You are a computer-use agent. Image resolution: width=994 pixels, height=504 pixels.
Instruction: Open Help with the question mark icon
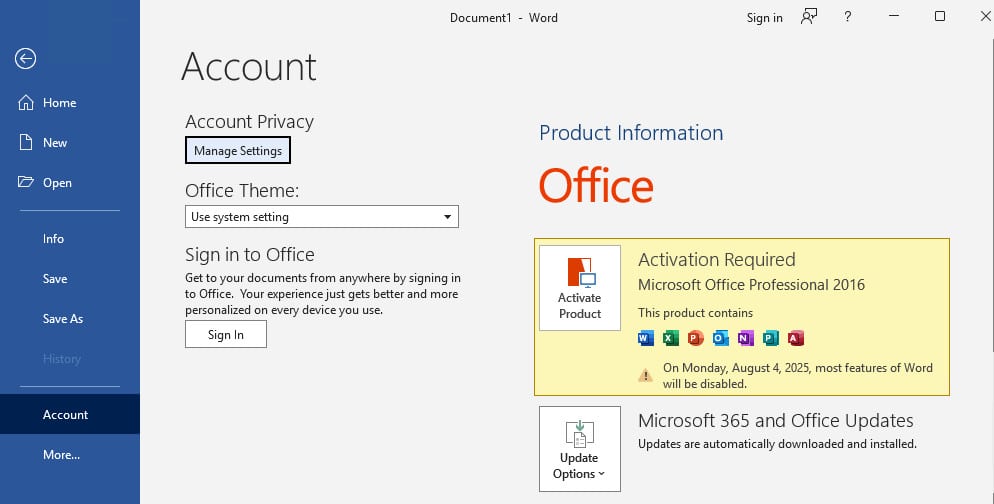point(848,17)
